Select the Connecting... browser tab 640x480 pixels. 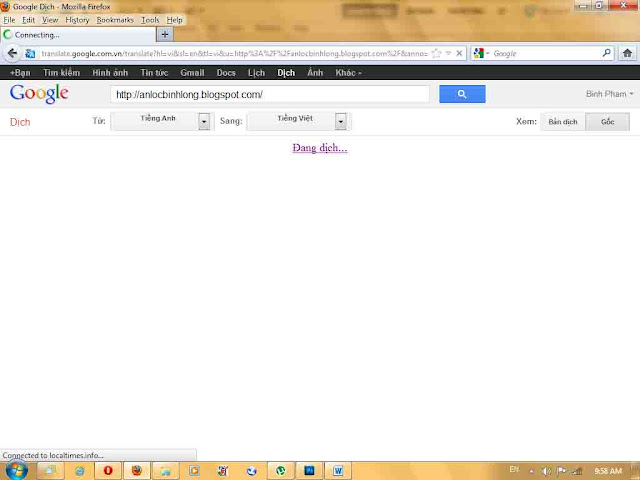tap(78, 35)
